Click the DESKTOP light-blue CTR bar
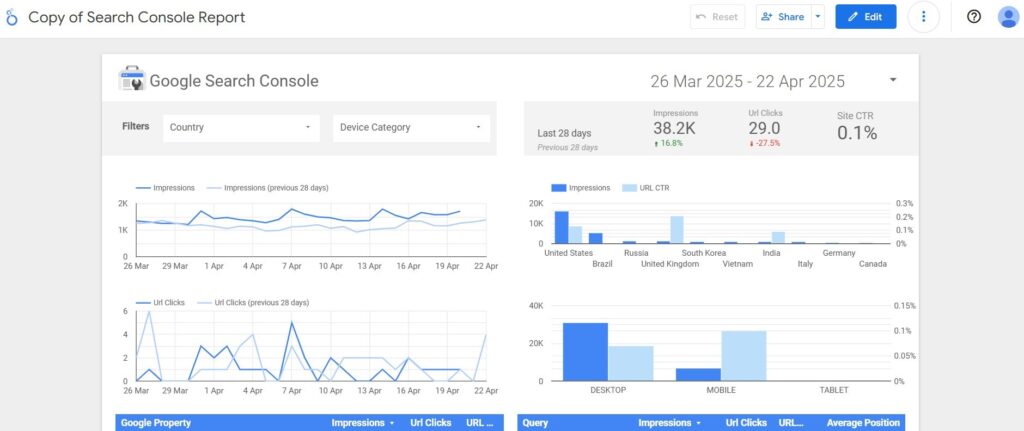The width and height of the screenshot is (1024, 431). [x=631, y=364]
